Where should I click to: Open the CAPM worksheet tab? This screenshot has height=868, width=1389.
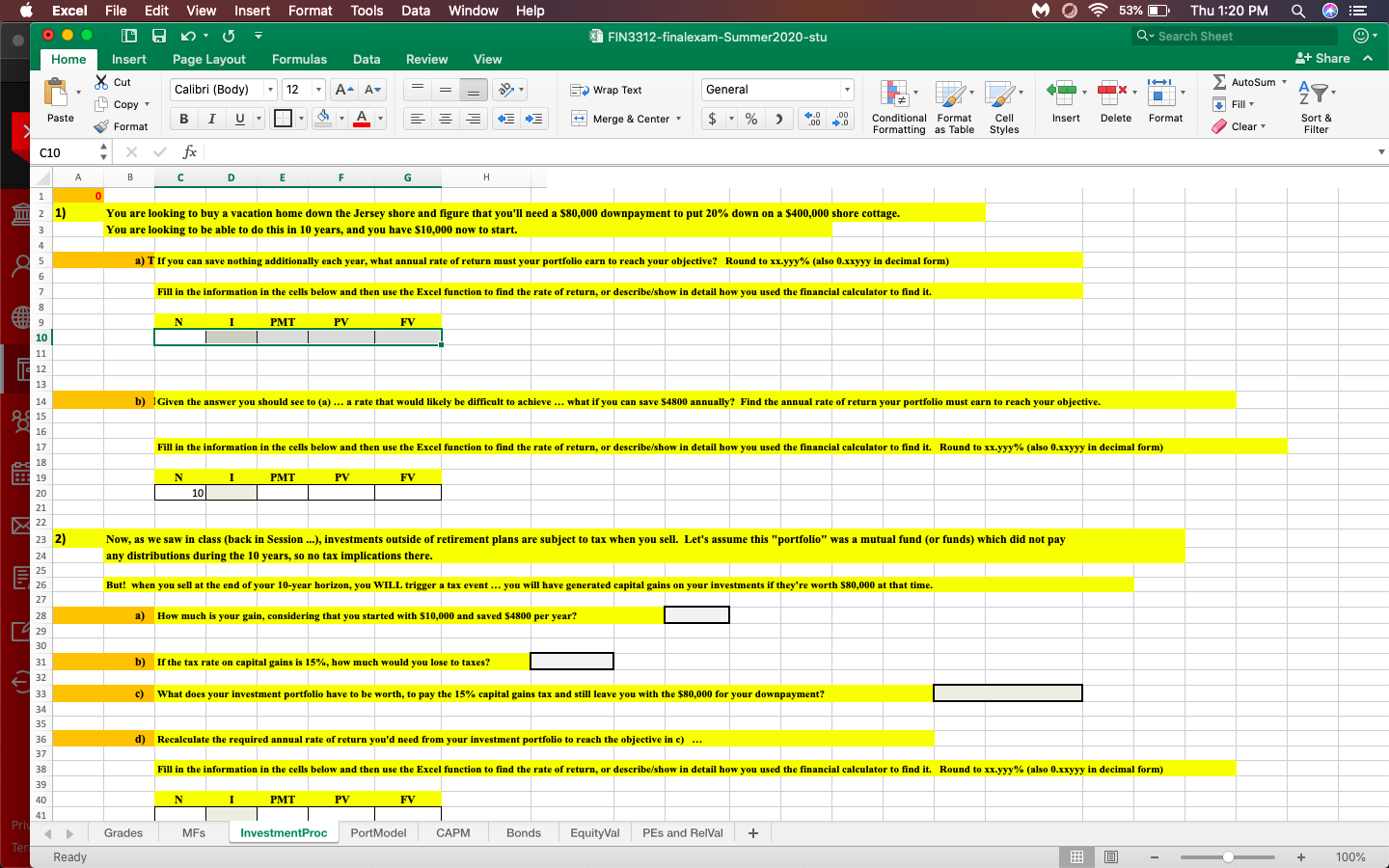[x=452, y=832]
